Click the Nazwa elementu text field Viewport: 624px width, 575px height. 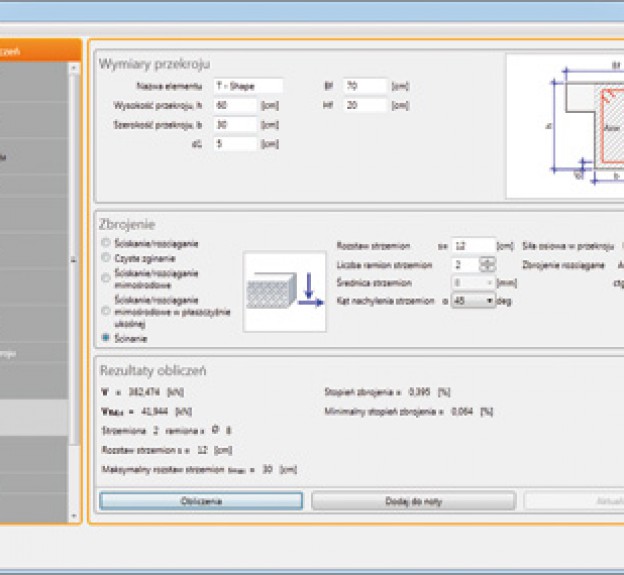pos(248,86)
